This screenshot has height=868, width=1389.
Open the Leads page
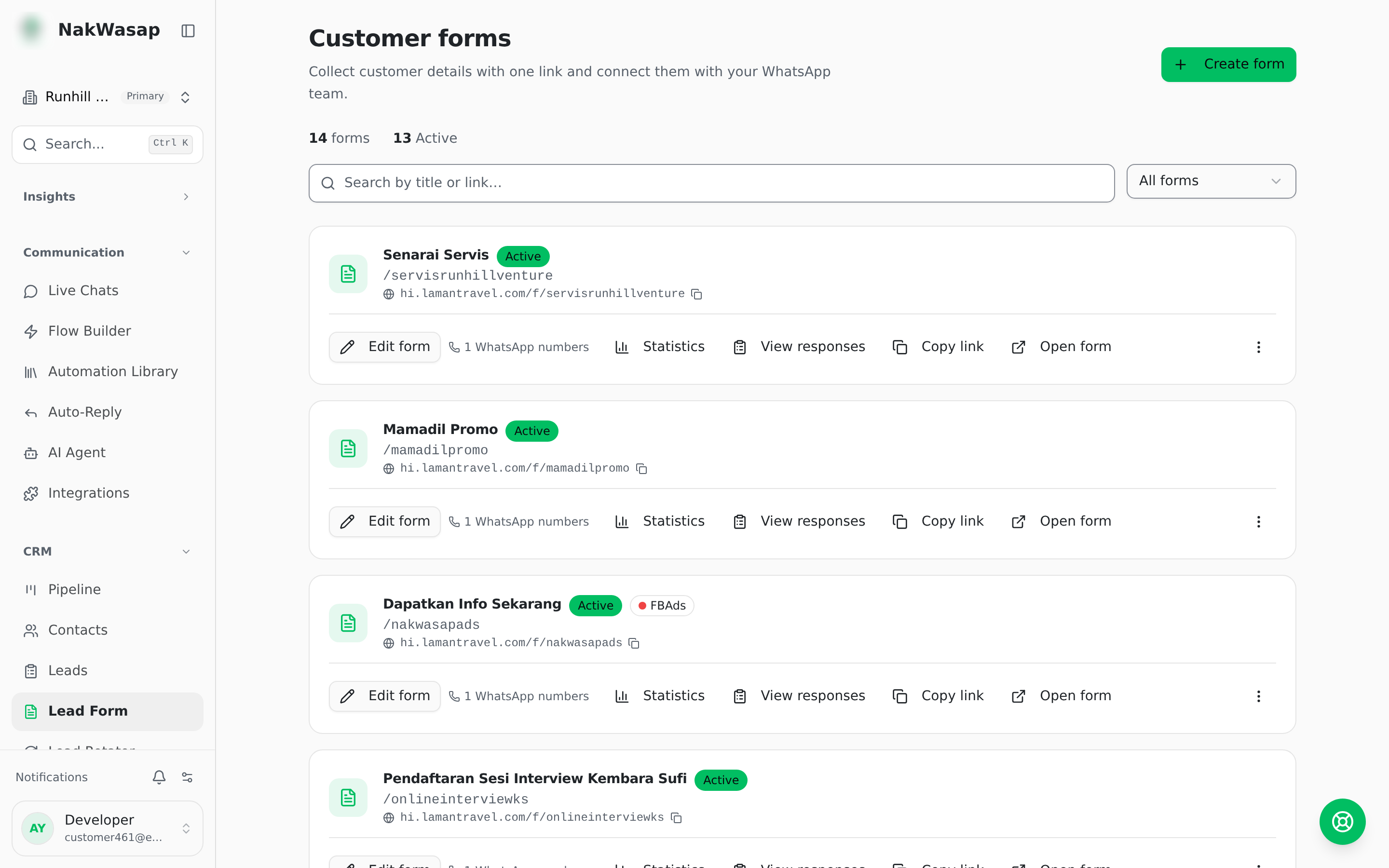108,670
